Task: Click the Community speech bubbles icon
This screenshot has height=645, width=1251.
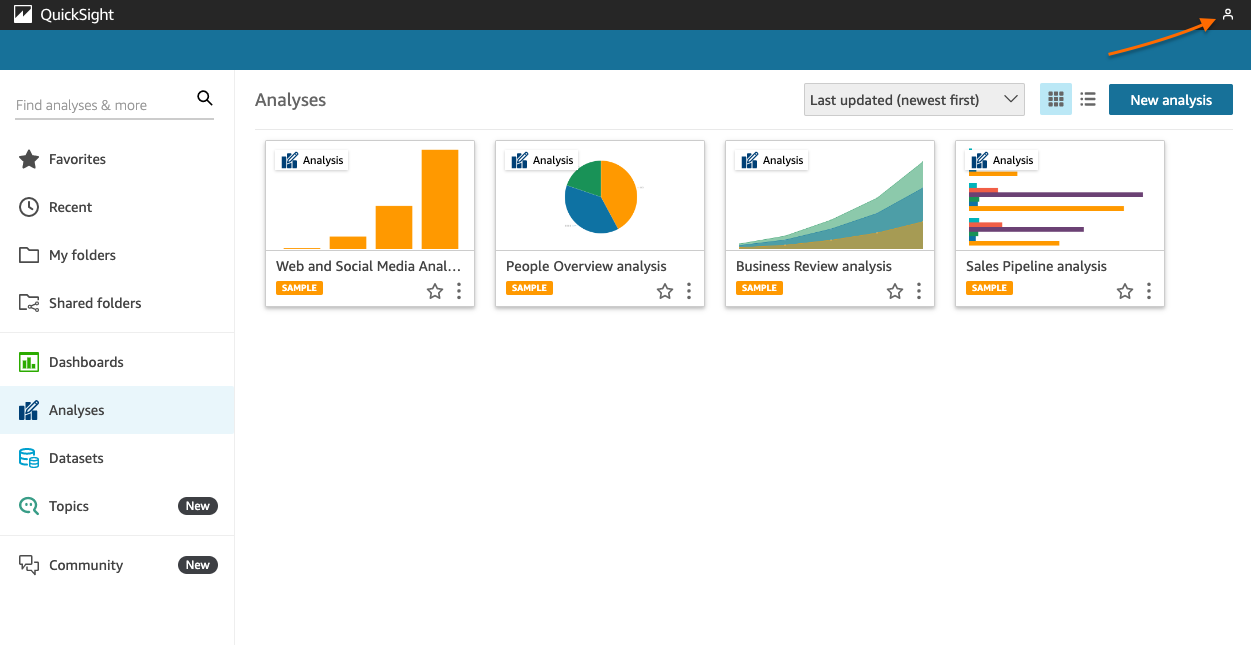Action: 29,565
